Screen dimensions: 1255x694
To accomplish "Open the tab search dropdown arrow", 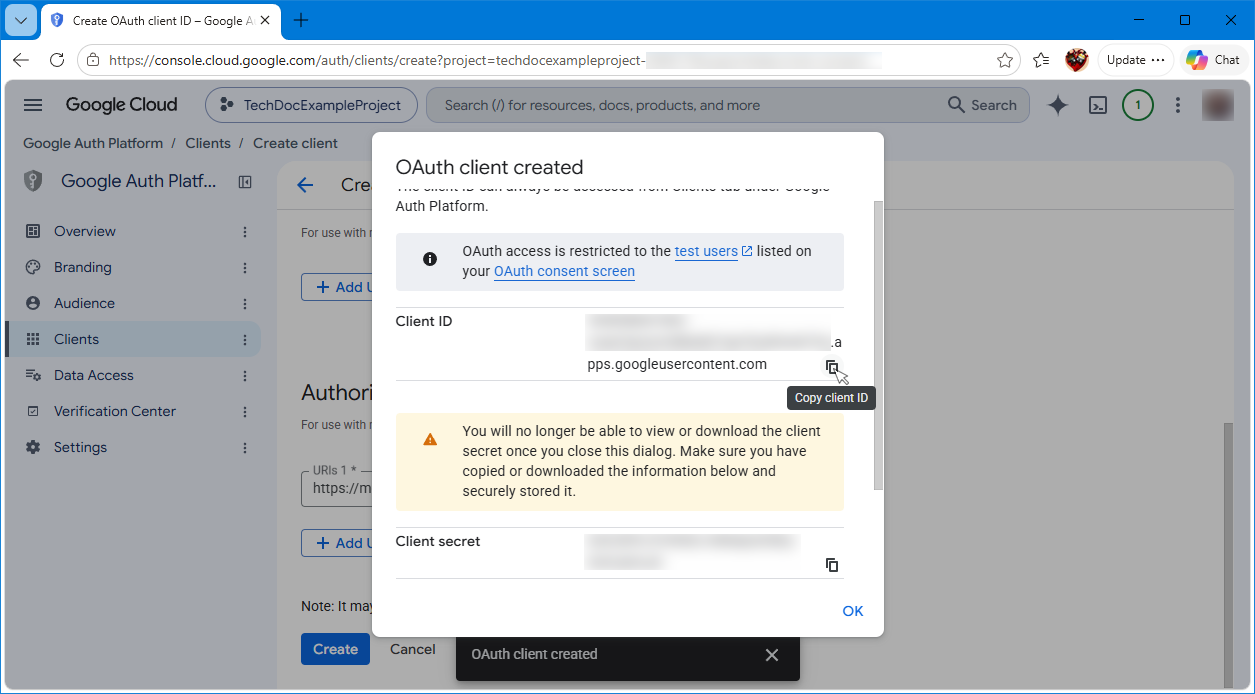I will click(x=21, y=20).
